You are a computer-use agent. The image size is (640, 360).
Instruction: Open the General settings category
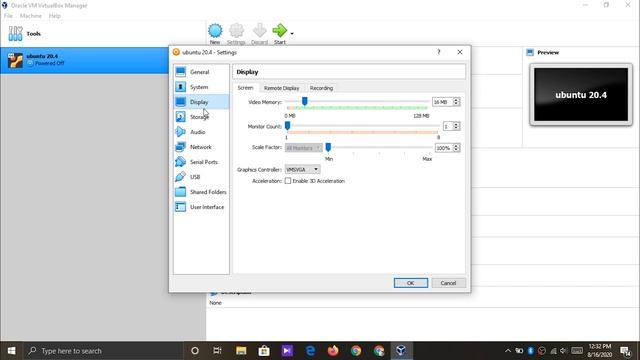[x=201, y=72]
